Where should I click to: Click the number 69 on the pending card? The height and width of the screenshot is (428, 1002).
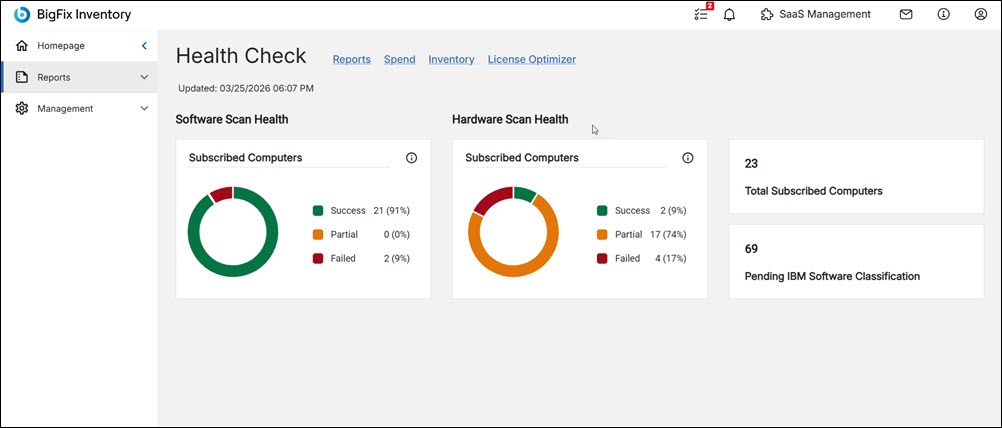(x=751, y=248)
